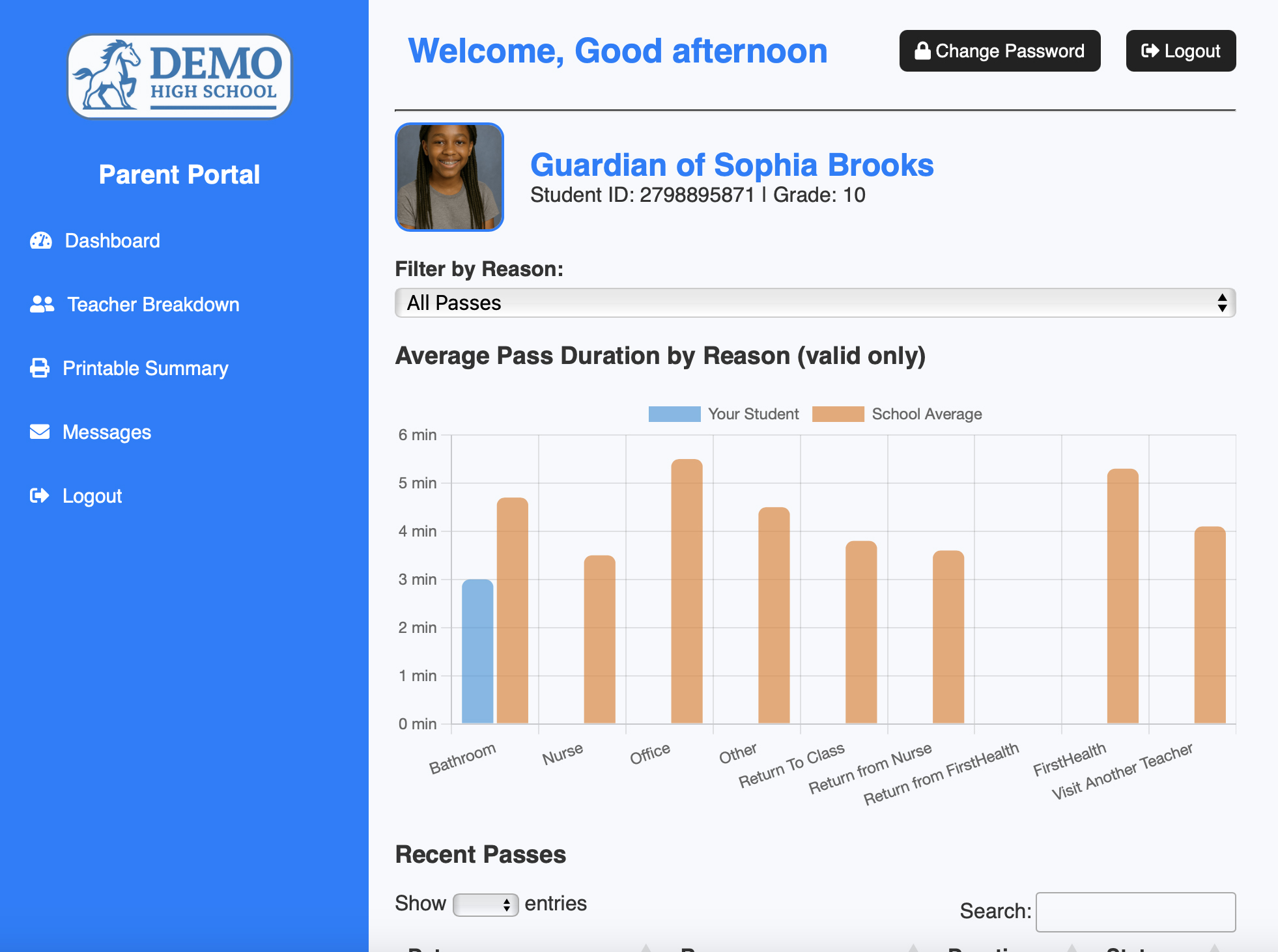Click Sophia Brooks's profile photo
The width and height of the screenshot is (1278, 952).
point(449,176)
